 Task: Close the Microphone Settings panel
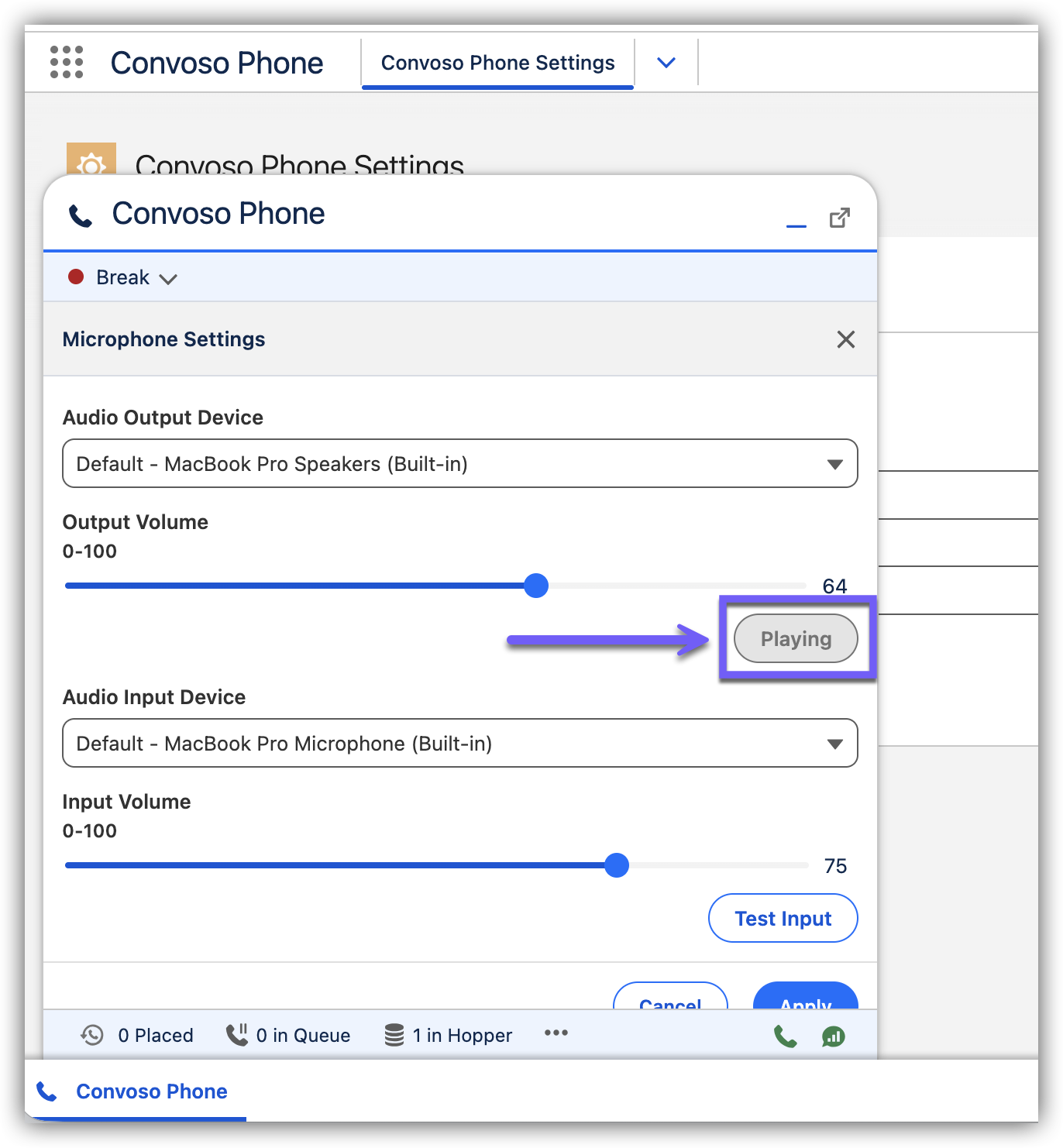click(845, 339)
